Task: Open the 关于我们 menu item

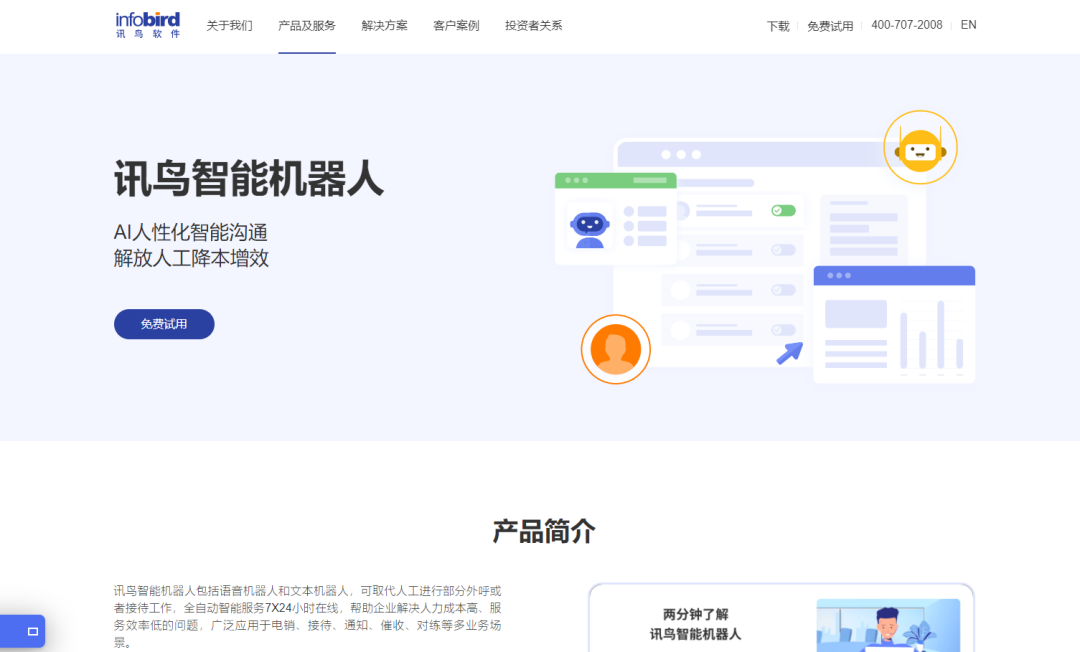Action: (229, 25)
